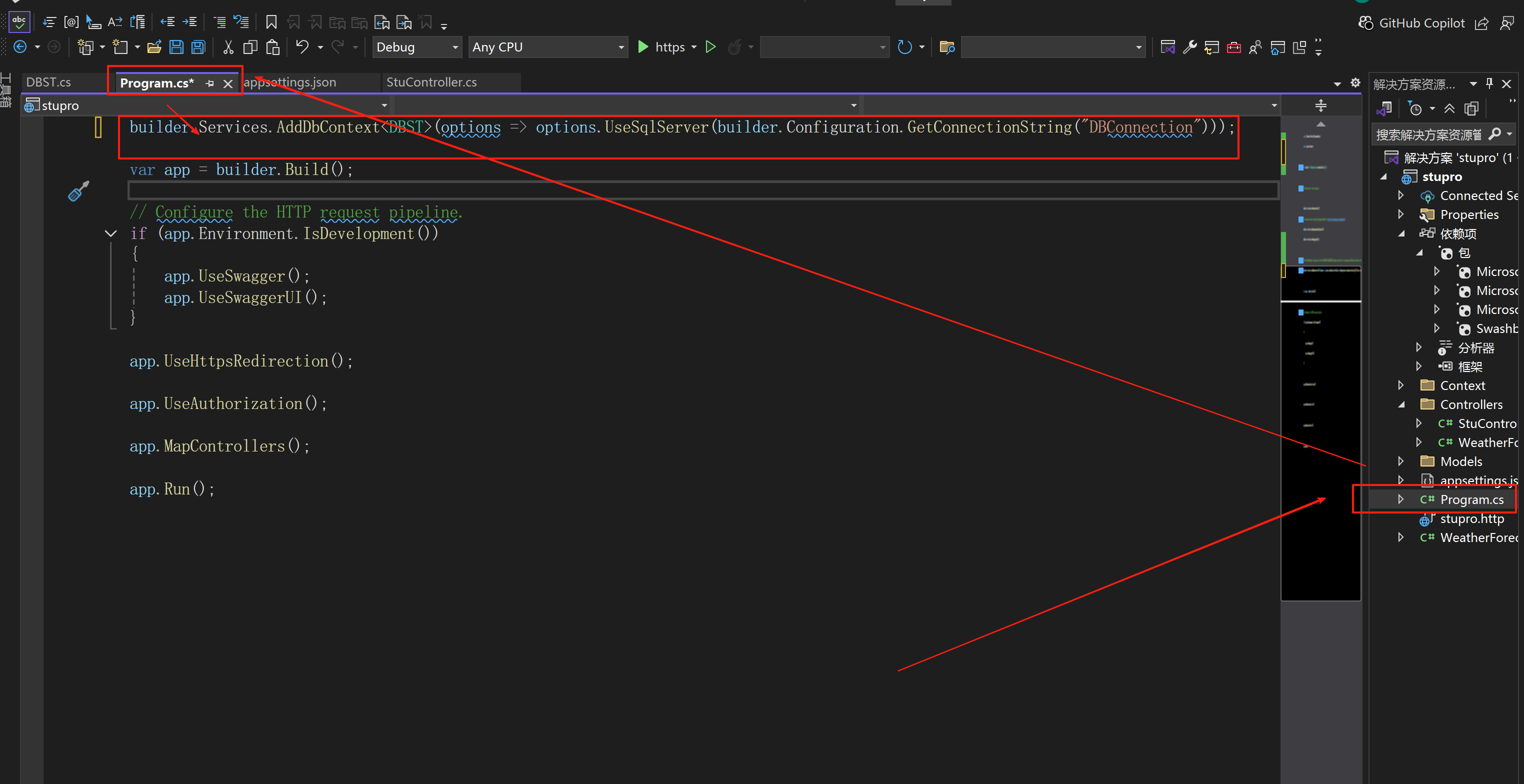Click the Cut scissors icon
The image size is (1524, 784).
coord(228,47)
